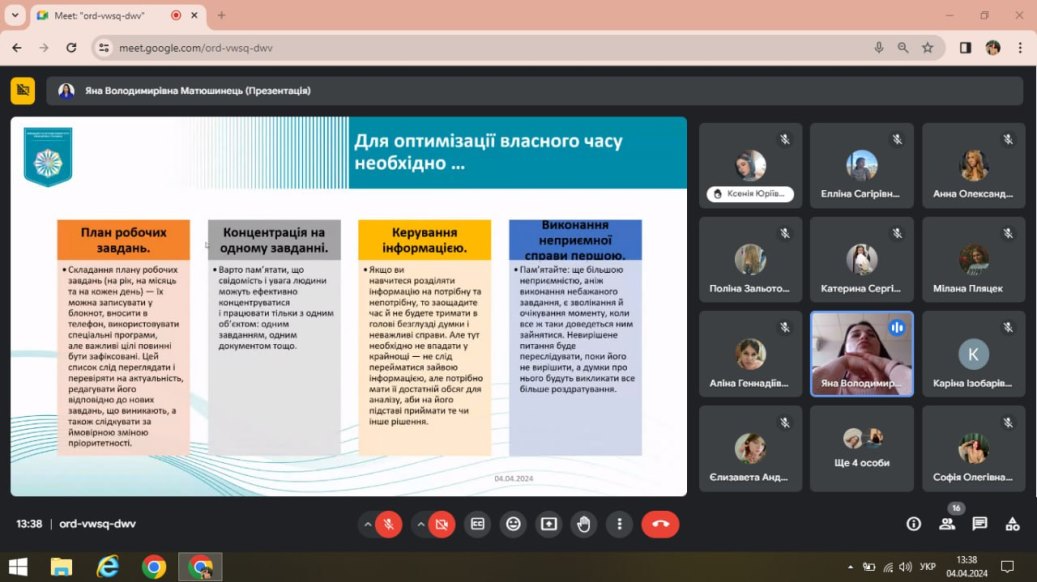Image resolution: width=1037 pixels, height=582 pixels.
Task: Click the address bar URL
Action: 196,48
